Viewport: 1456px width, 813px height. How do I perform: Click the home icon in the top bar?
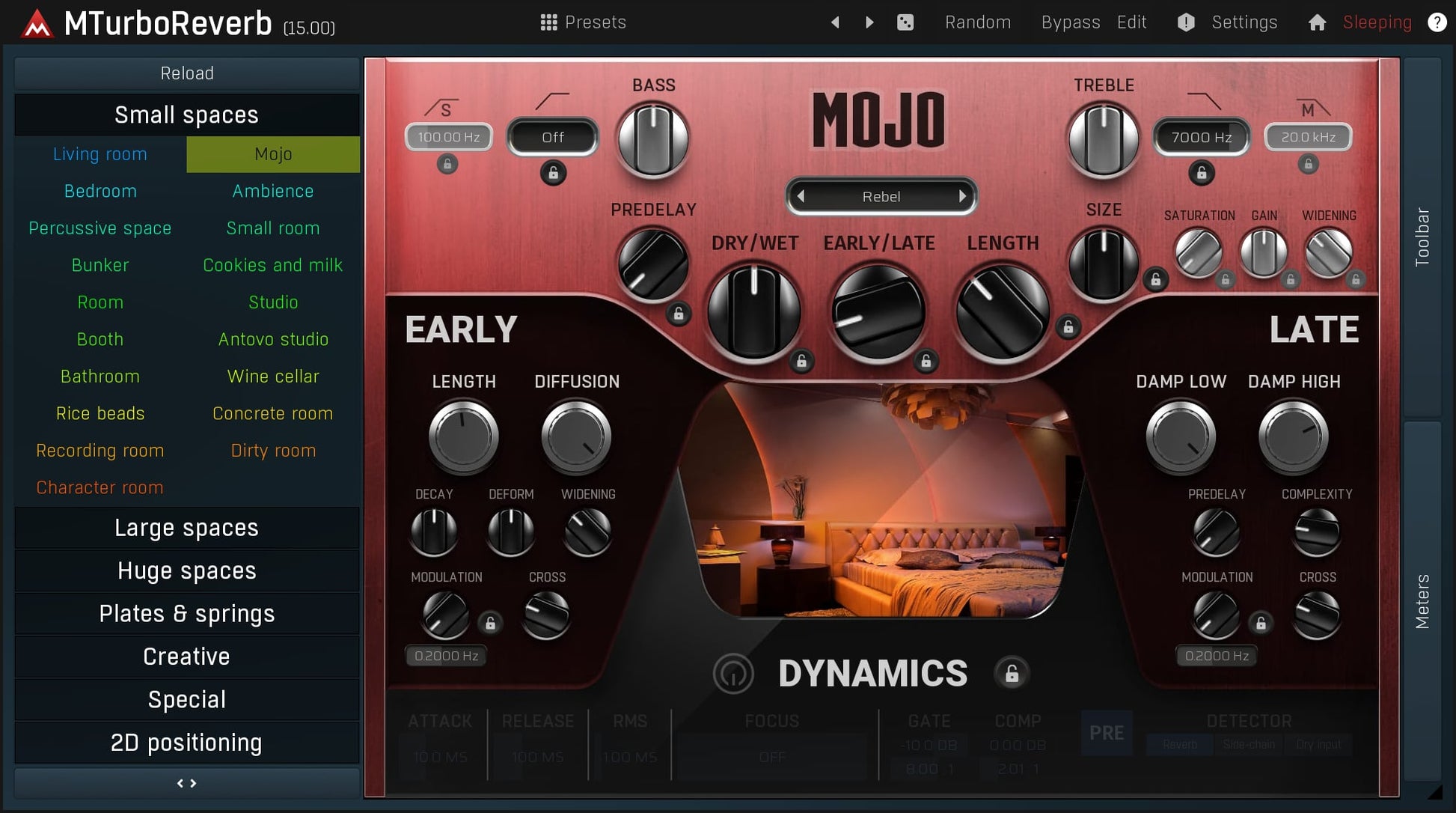click(x=1317, y=22)
